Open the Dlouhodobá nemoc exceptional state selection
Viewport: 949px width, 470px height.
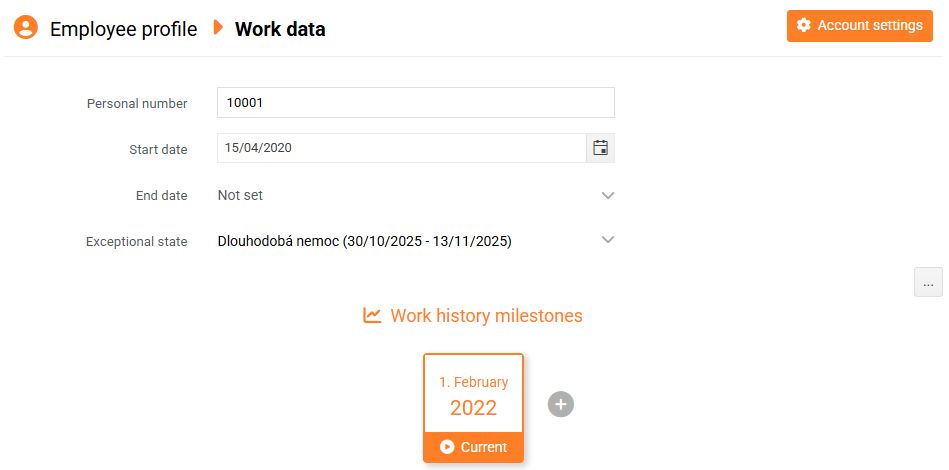365,241
